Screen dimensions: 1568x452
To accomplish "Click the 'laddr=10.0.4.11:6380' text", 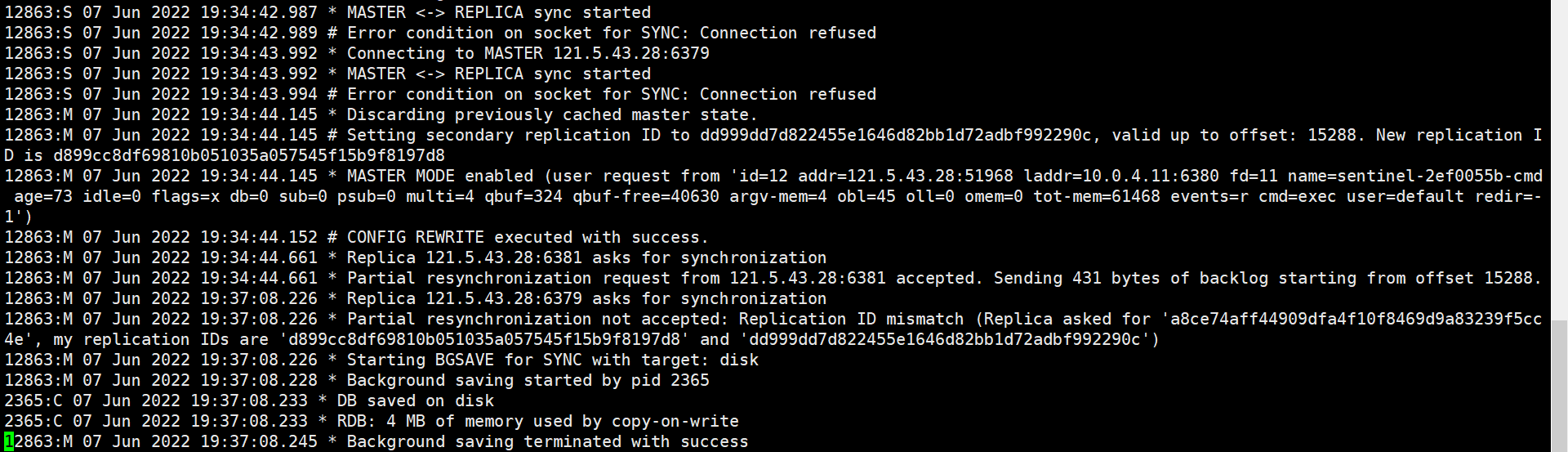I will click(x=1120, y=176).
